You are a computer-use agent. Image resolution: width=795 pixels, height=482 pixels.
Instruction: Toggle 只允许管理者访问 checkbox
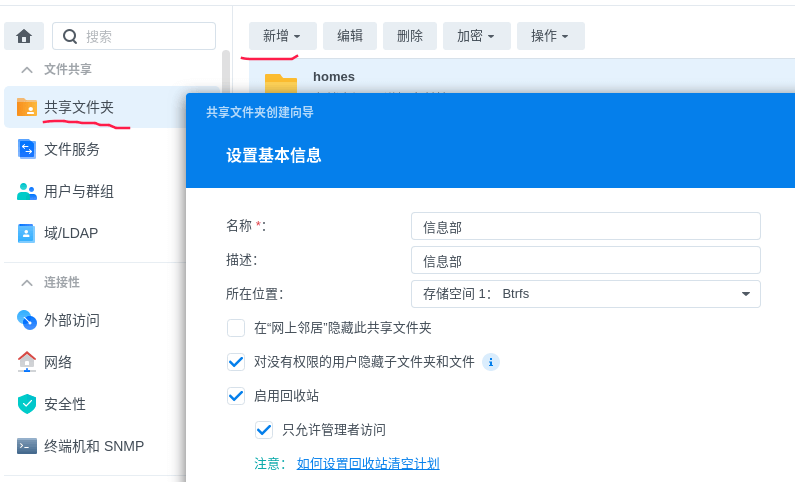click(x=264, y=430)
